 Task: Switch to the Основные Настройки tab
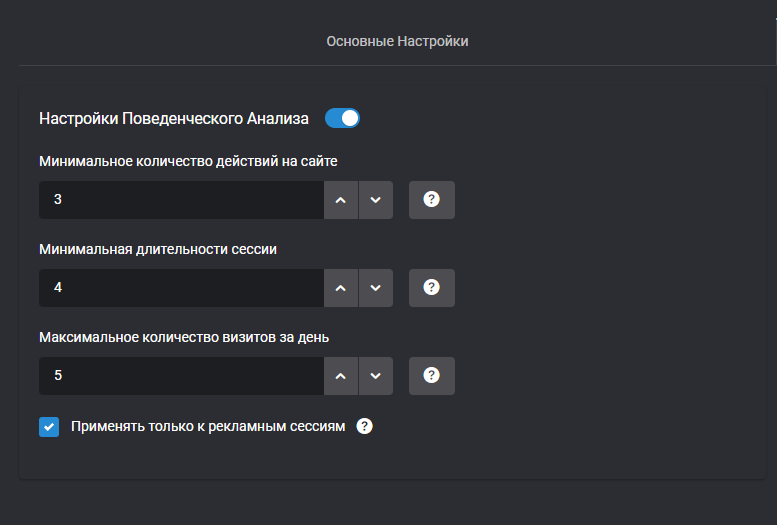(397, 41)
